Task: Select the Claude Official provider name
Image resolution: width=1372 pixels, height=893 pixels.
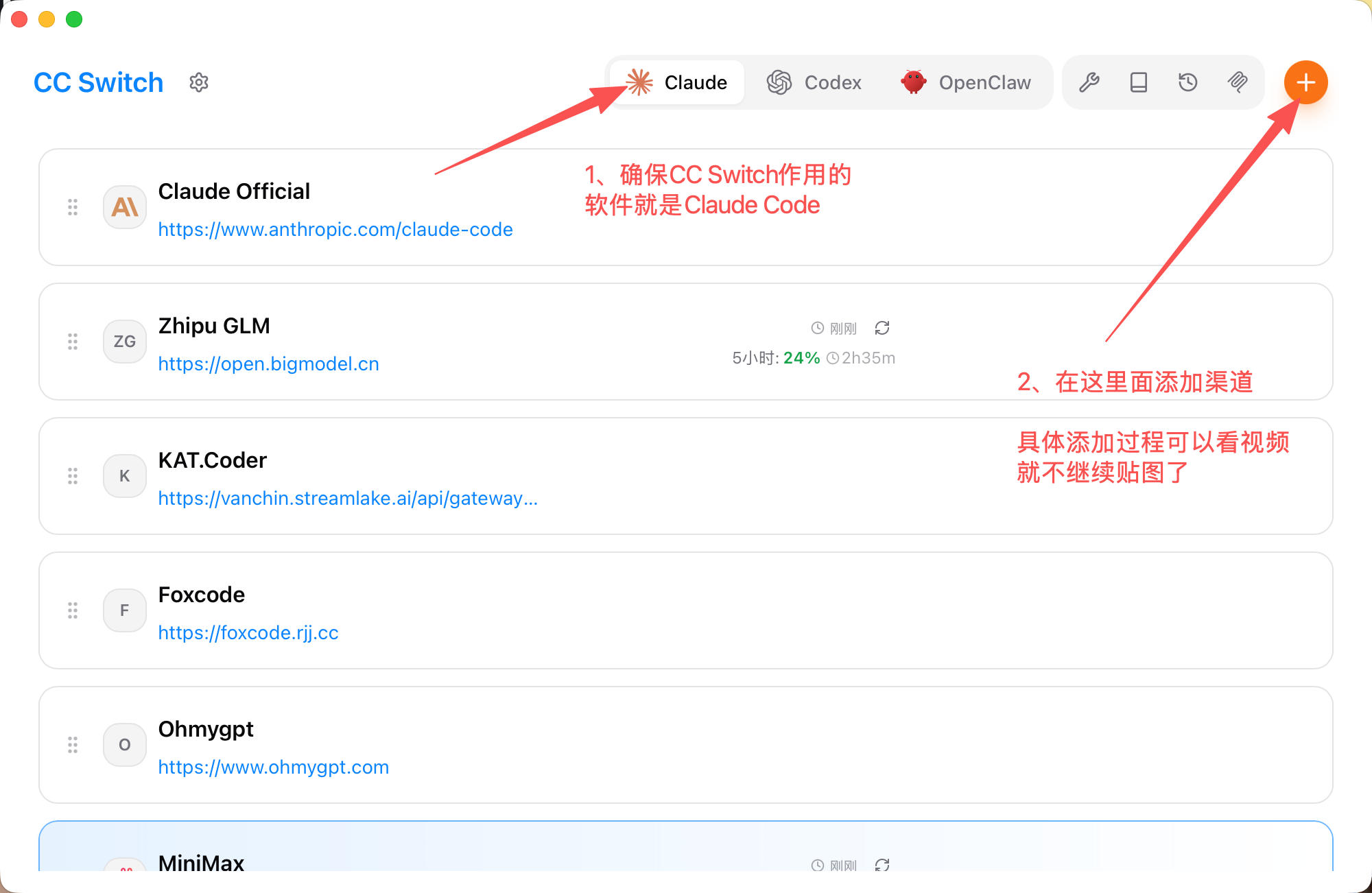Action: click(234, 191)
